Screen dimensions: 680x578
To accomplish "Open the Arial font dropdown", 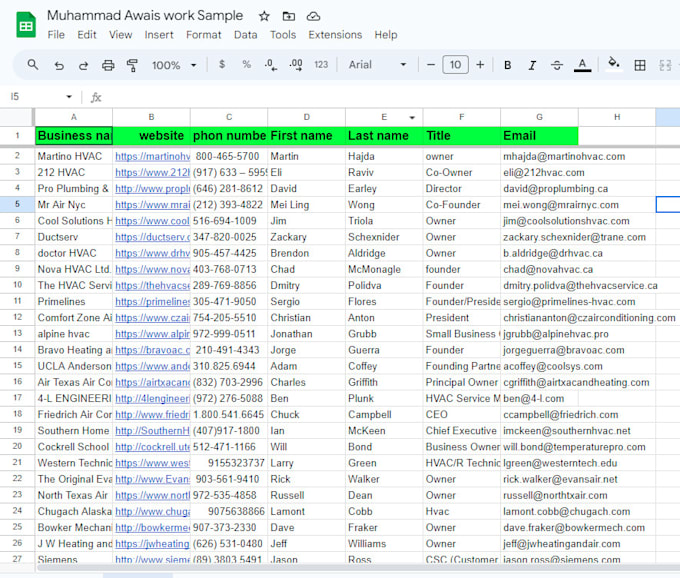I will click(377, 65).
